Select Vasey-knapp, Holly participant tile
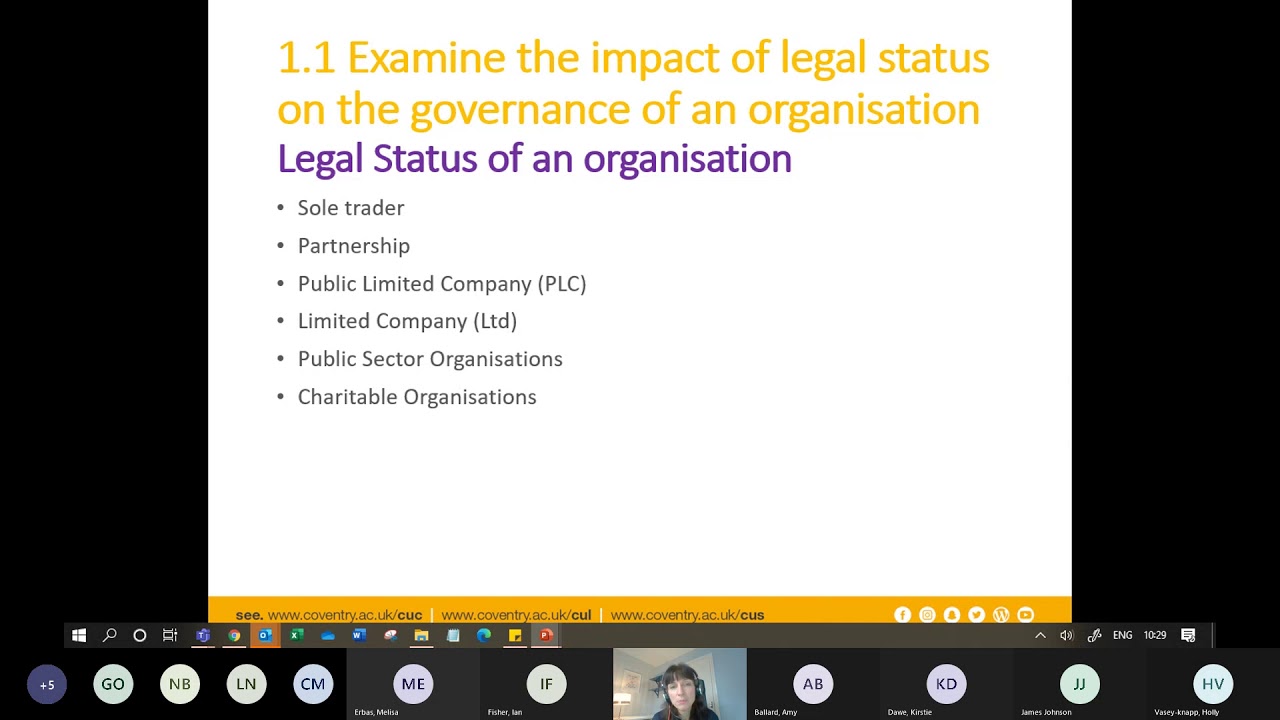The width and height of the screenshot is (1280, 720). [x=1213, y=684]
